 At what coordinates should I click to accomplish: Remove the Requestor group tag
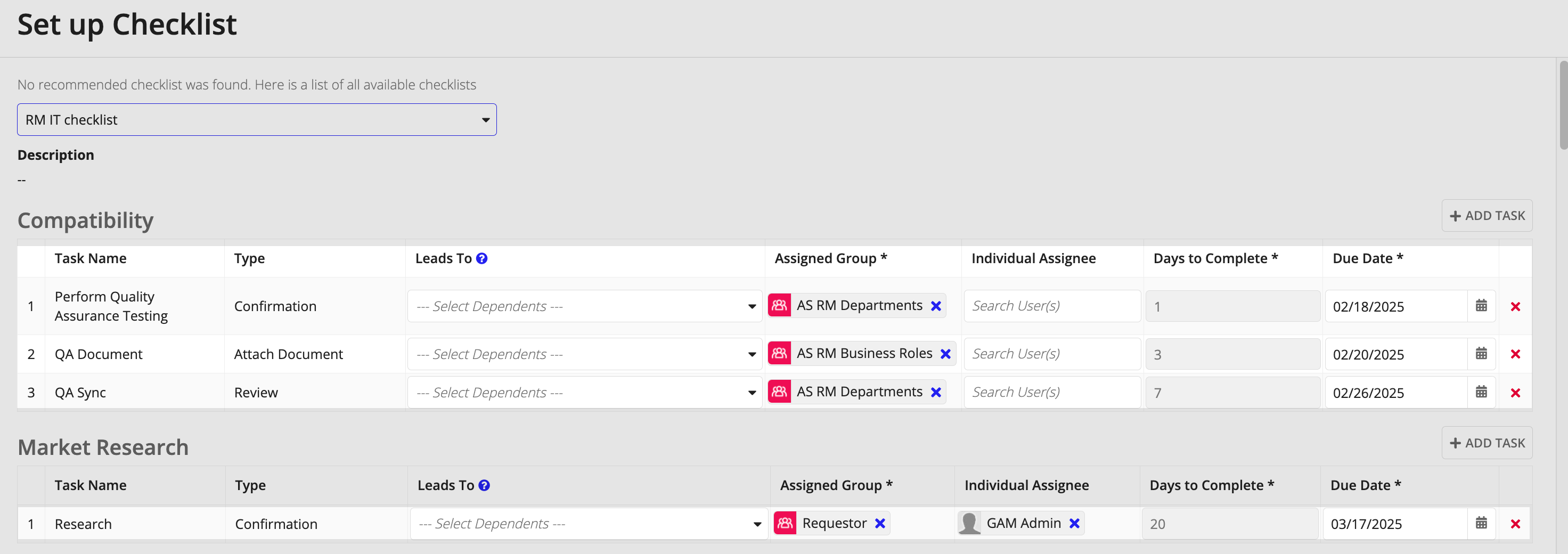point(880,524)
